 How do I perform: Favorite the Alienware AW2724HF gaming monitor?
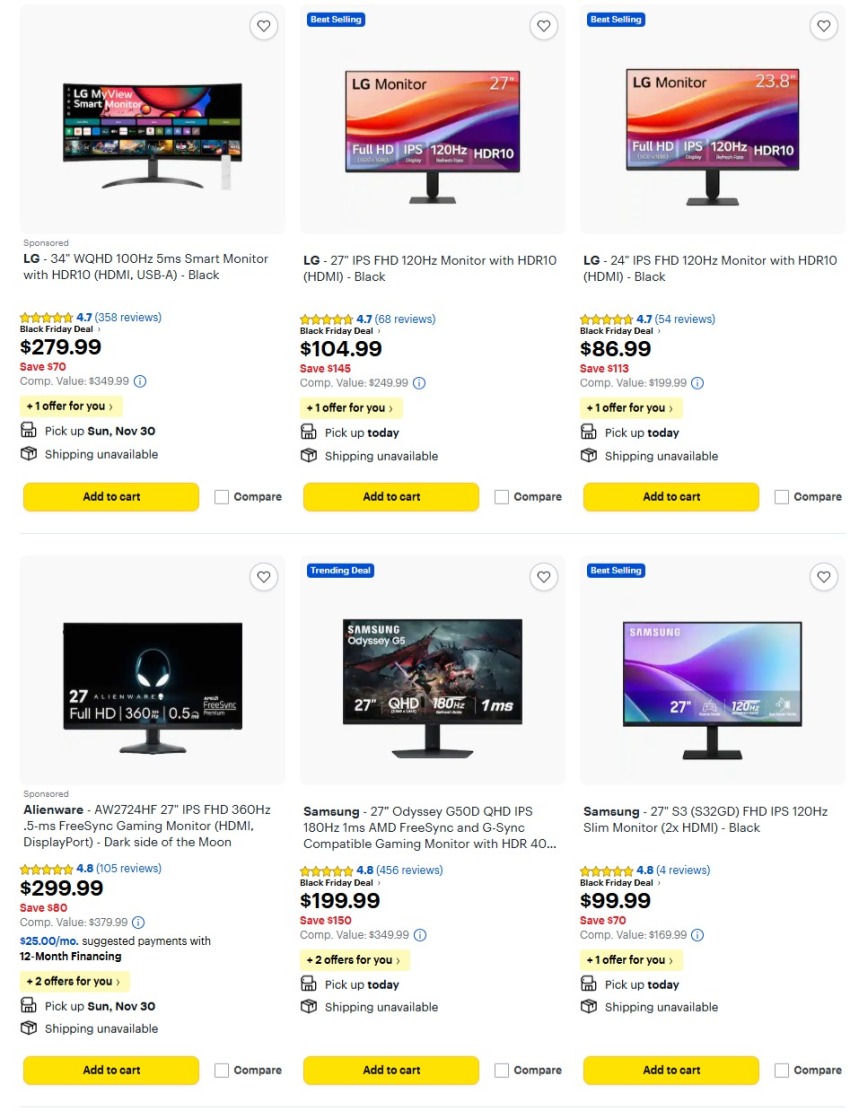(264, 577)
